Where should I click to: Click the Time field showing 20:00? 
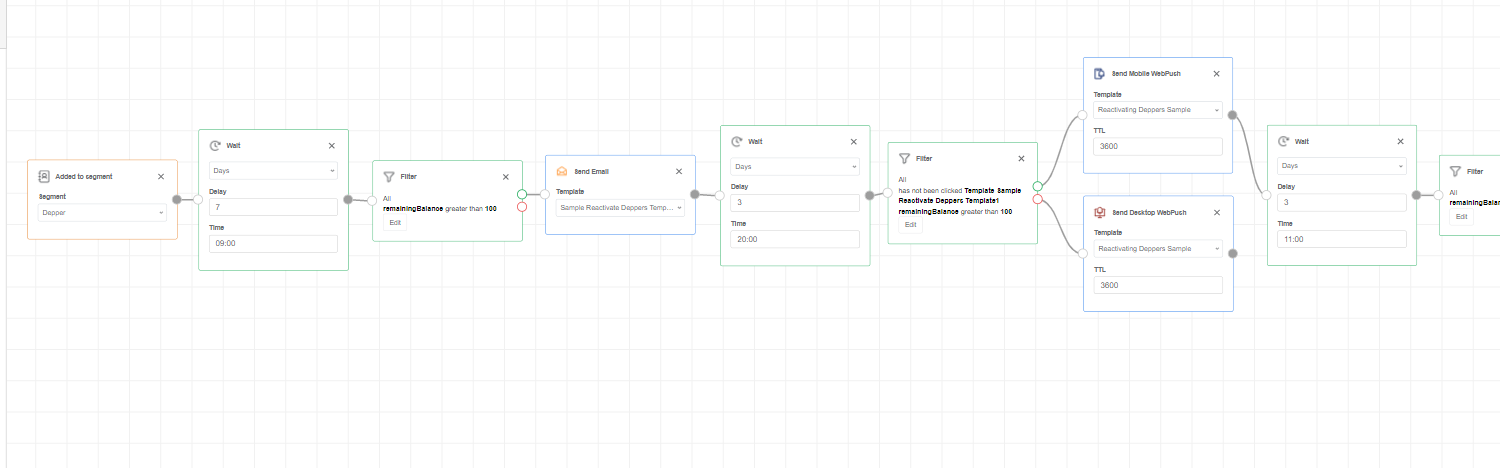click(x=795, y=239)
